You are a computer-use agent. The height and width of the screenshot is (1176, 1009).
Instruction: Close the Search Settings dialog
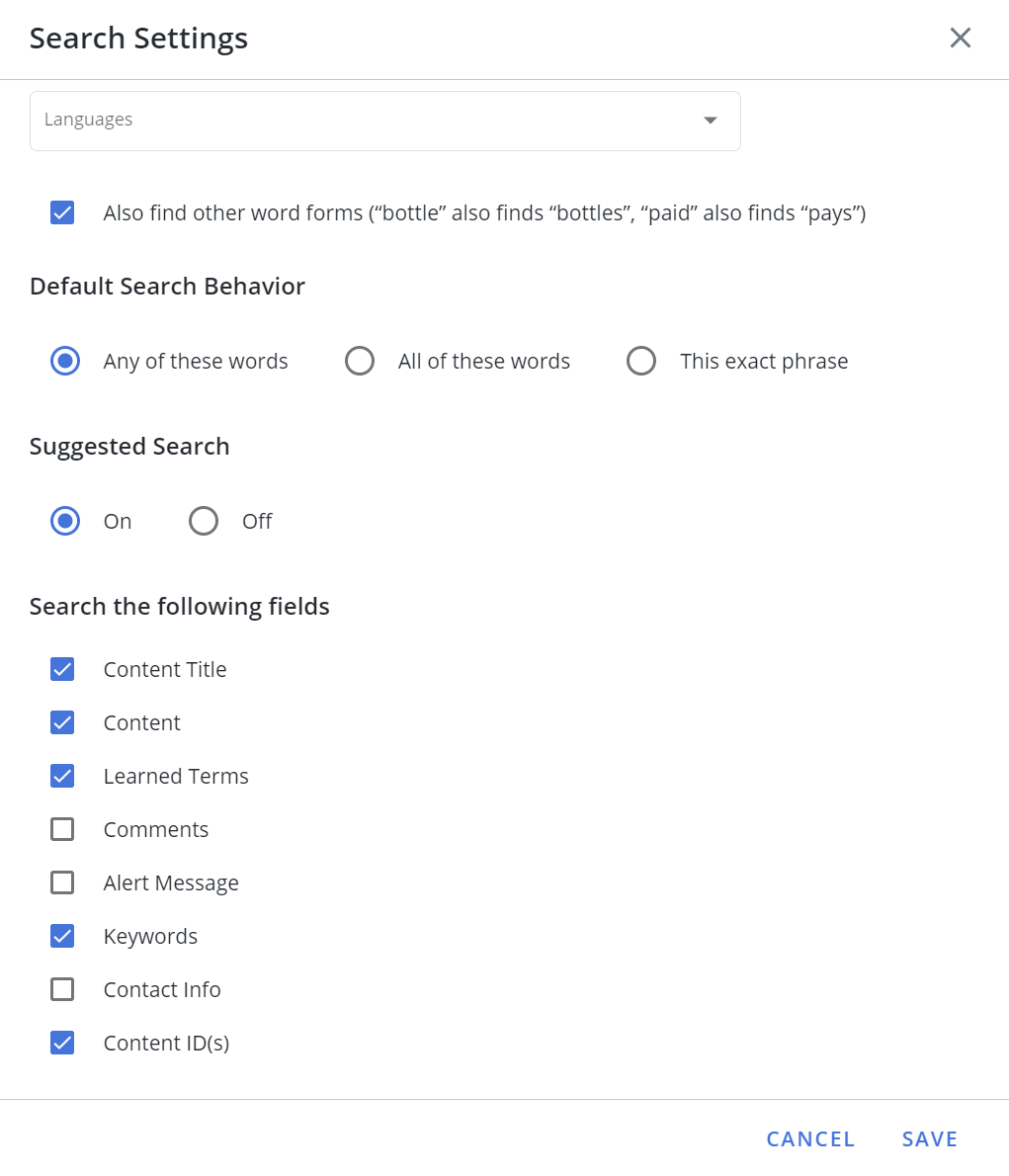pos(961,38)
